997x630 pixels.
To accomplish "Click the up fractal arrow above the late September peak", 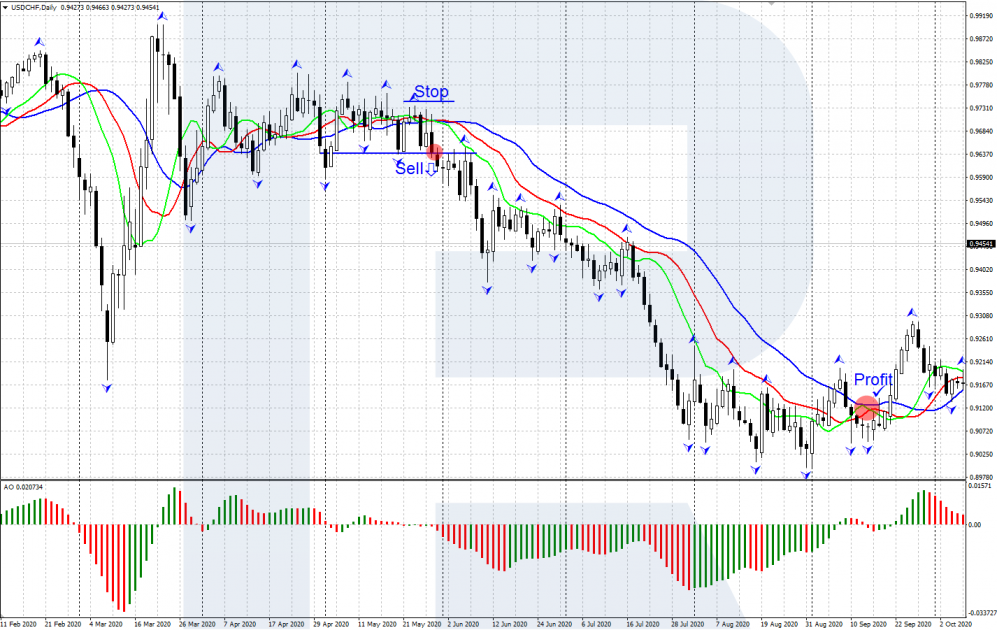I will (911, 312).
